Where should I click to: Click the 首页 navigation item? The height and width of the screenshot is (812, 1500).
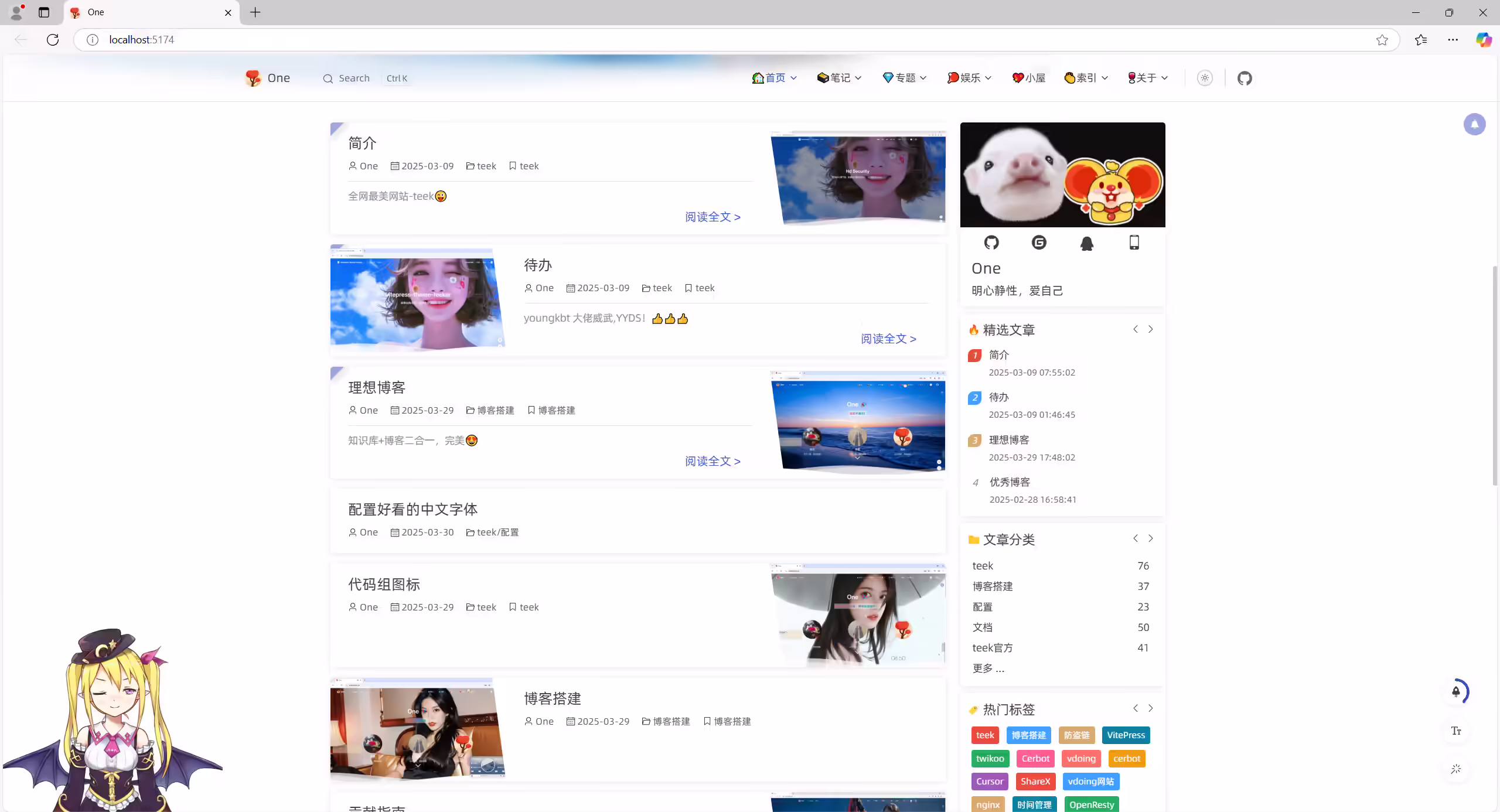click(774, 78)
